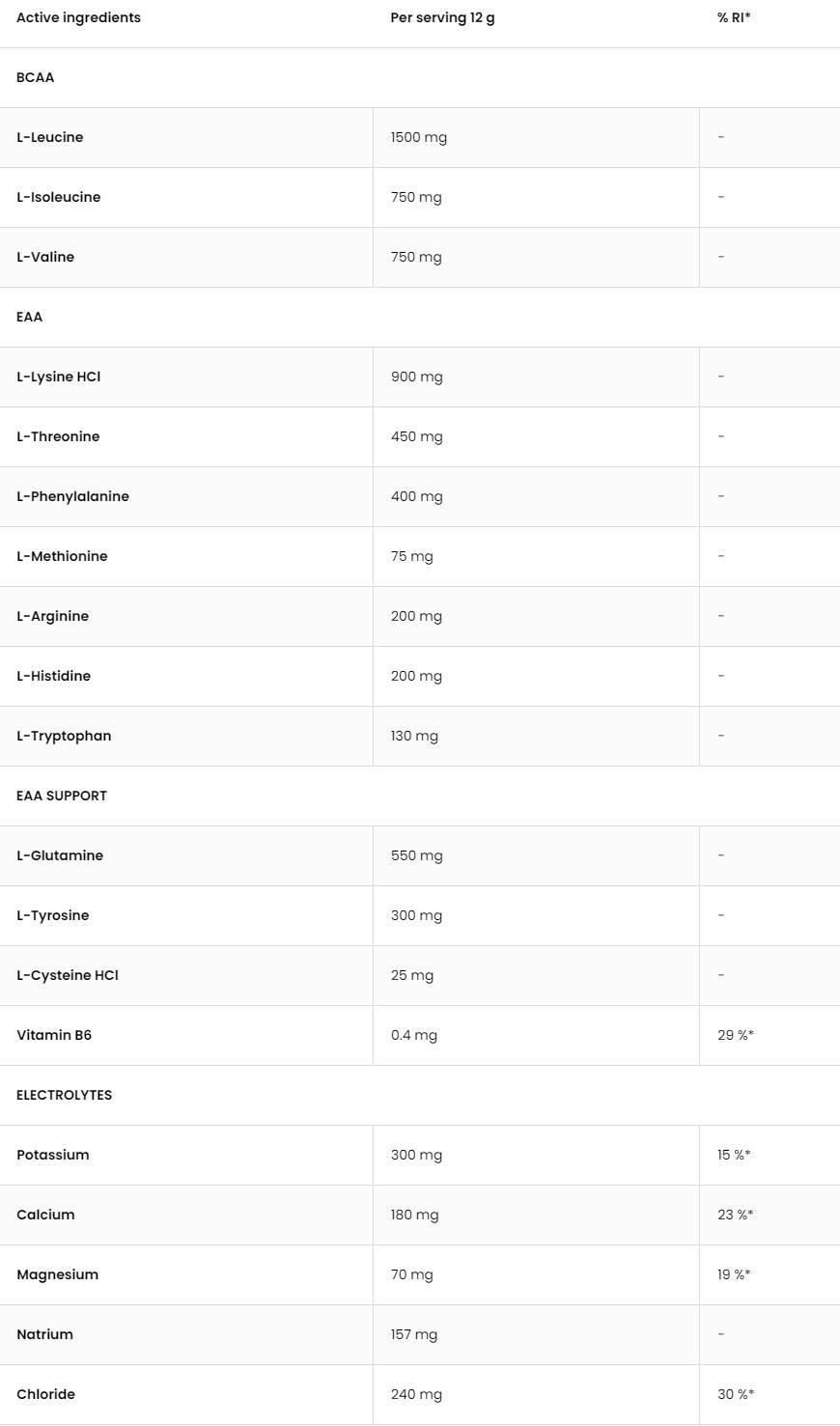Click the Natrium row label
The height and width of the screenshot is (1426, 840).
tap(45, 1334)
